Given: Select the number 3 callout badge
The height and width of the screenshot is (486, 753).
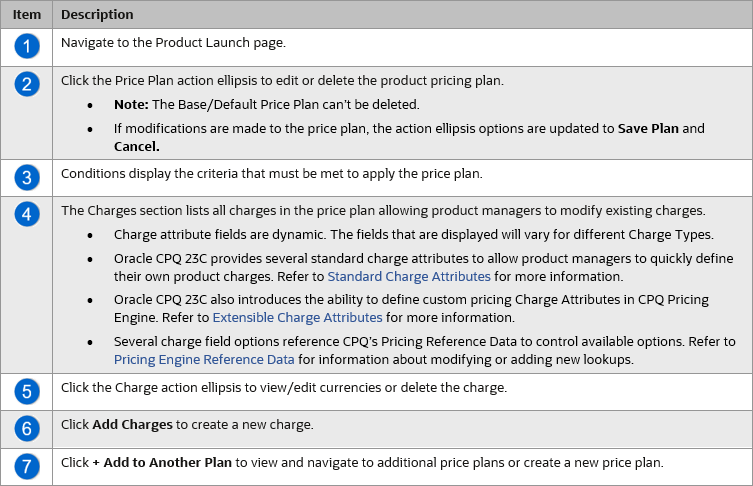Looking at the screenshot, I should point(27,176).
